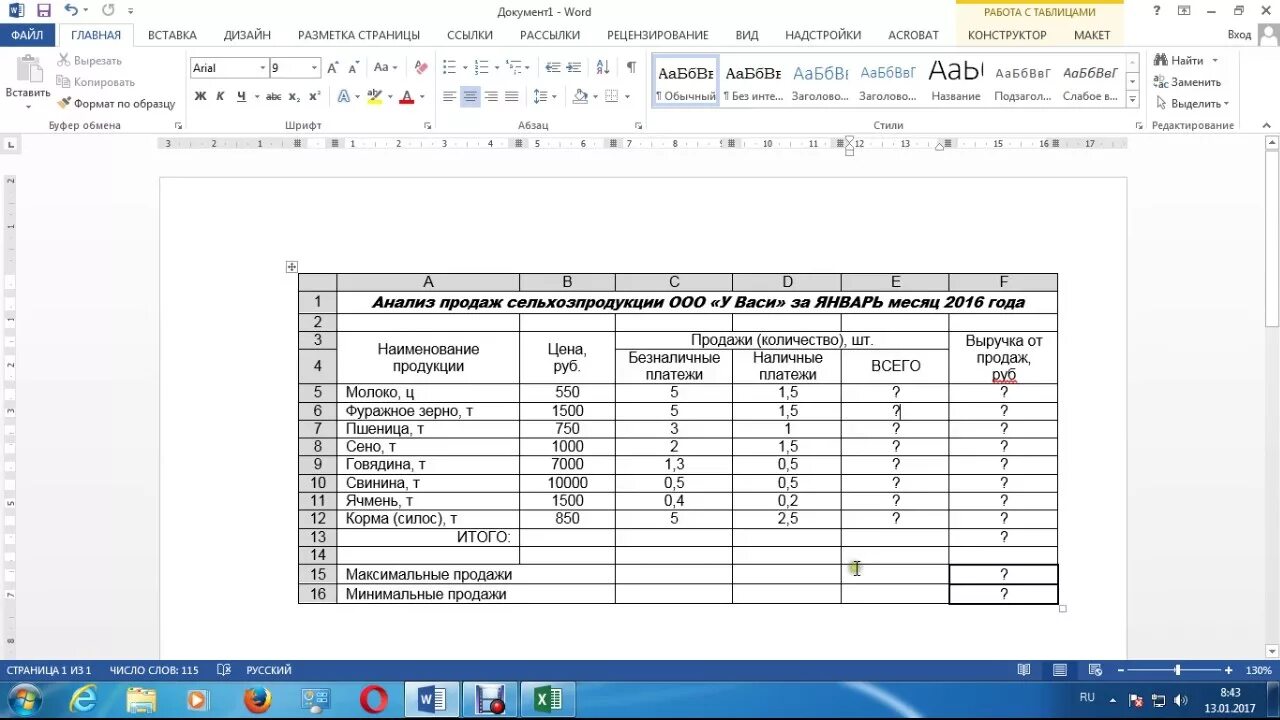
Task: Open the Select (Выделить) dropdown
Action: point(1190,103)
